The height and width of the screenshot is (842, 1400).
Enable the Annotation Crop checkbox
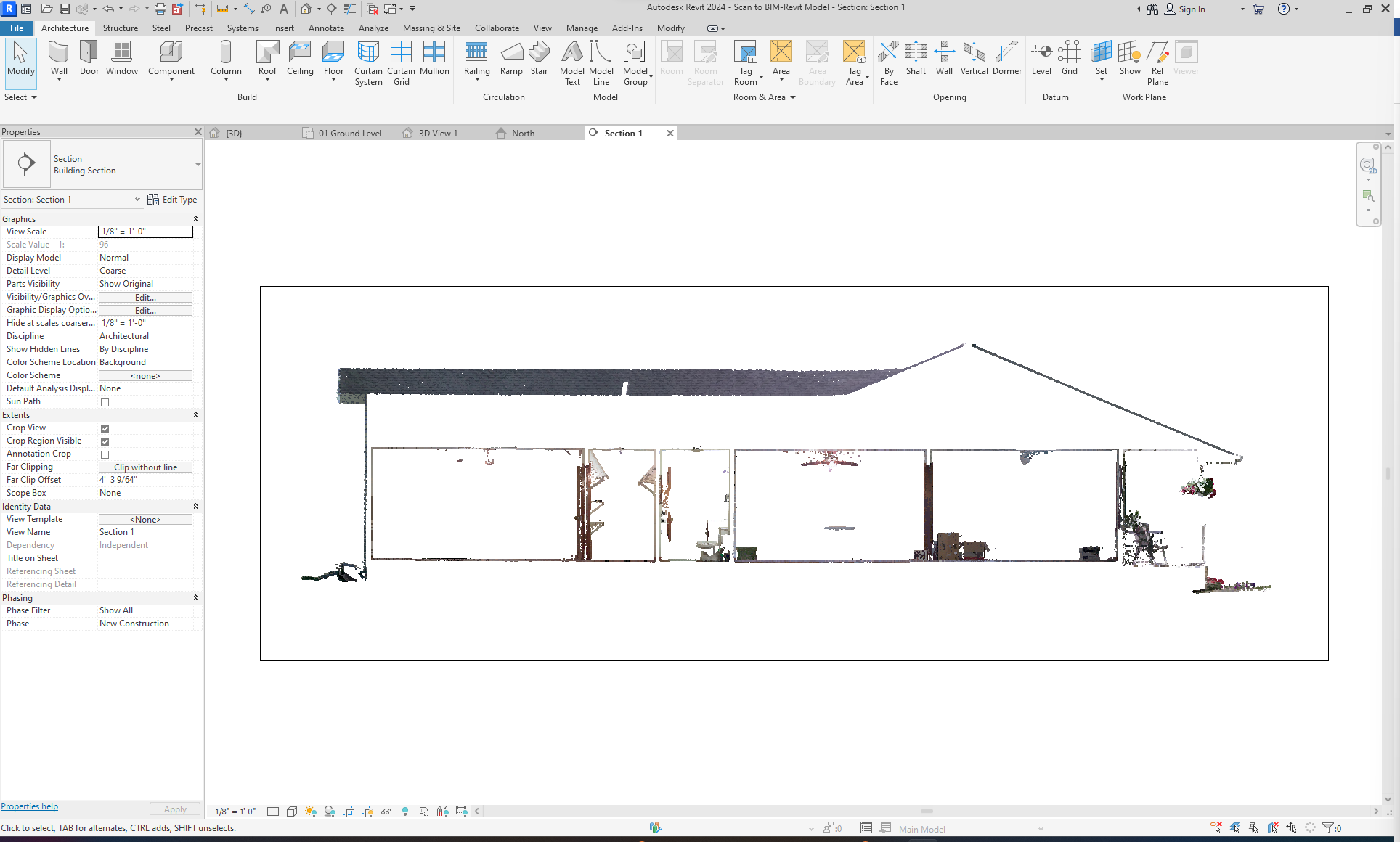[x=105, y=454]
